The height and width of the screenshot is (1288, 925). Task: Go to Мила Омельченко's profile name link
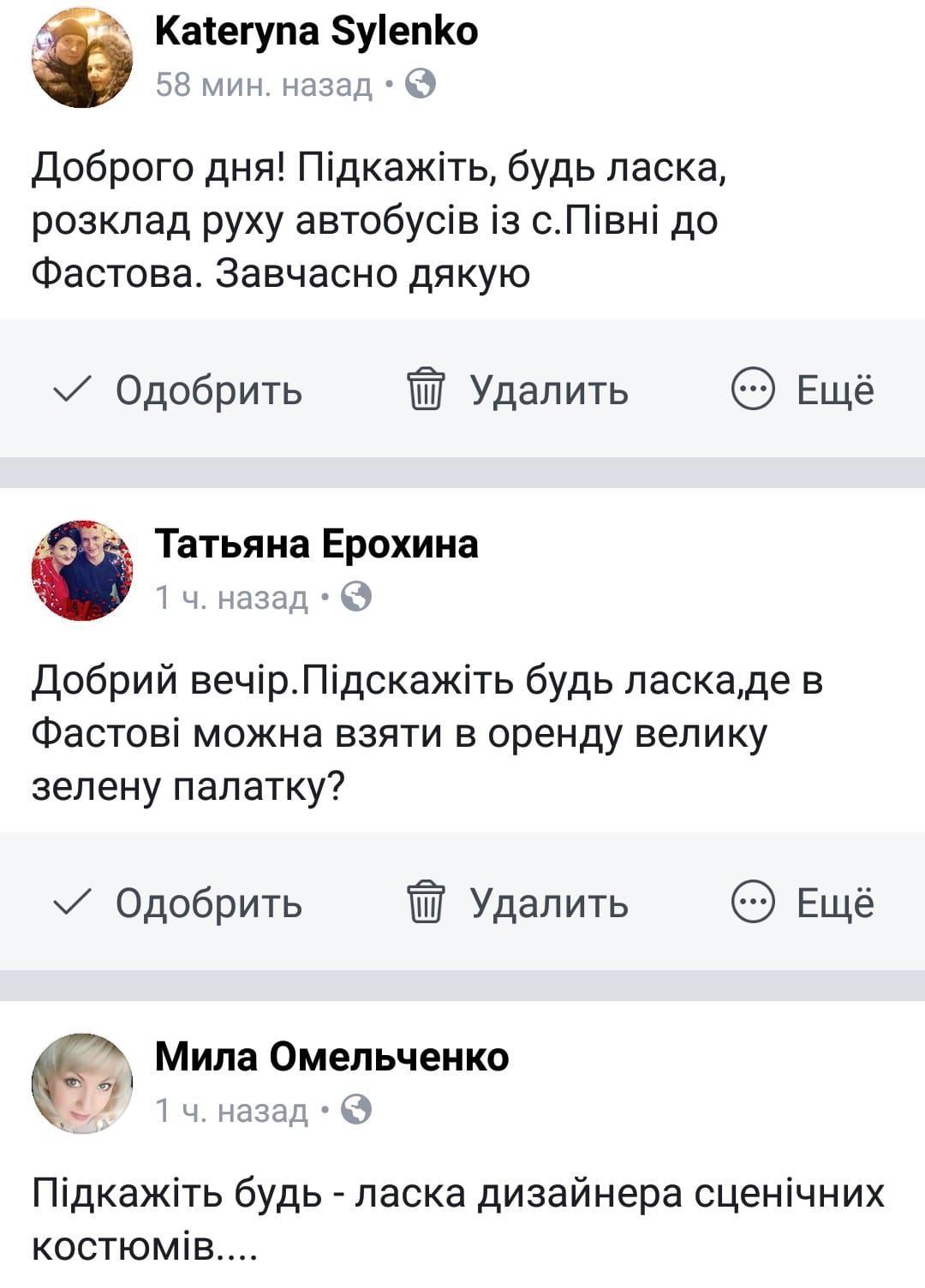tap(331, 1057)
